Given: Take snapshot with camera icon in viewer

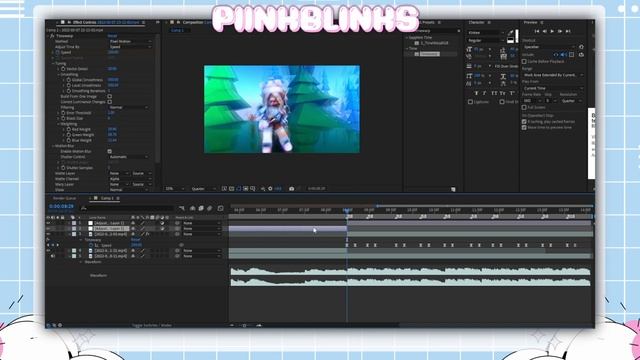Looking at the screenshot, I should coord(291,189).
